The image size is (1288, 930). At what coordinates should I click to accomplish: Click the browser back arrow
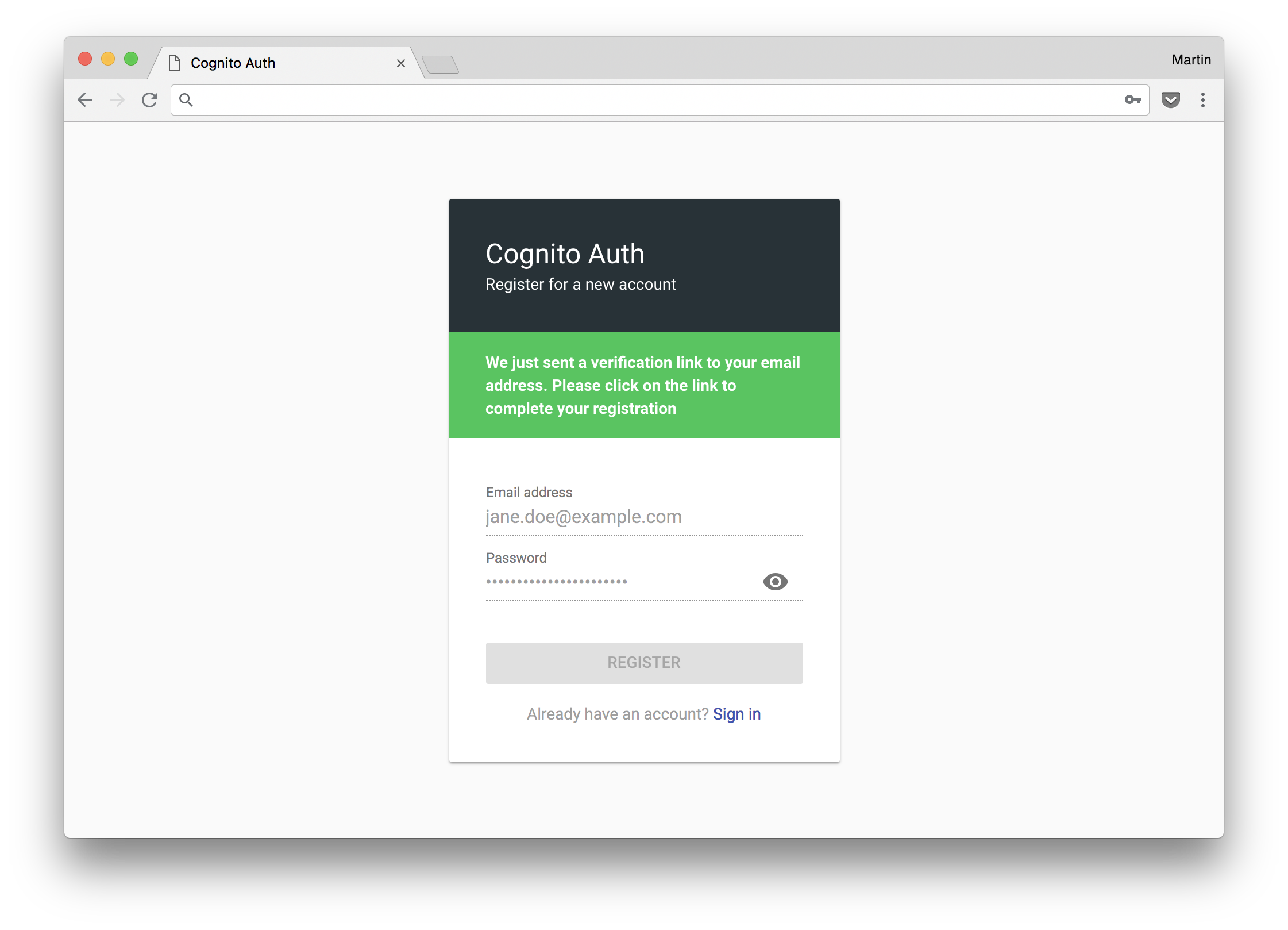(x=85, y=100)
